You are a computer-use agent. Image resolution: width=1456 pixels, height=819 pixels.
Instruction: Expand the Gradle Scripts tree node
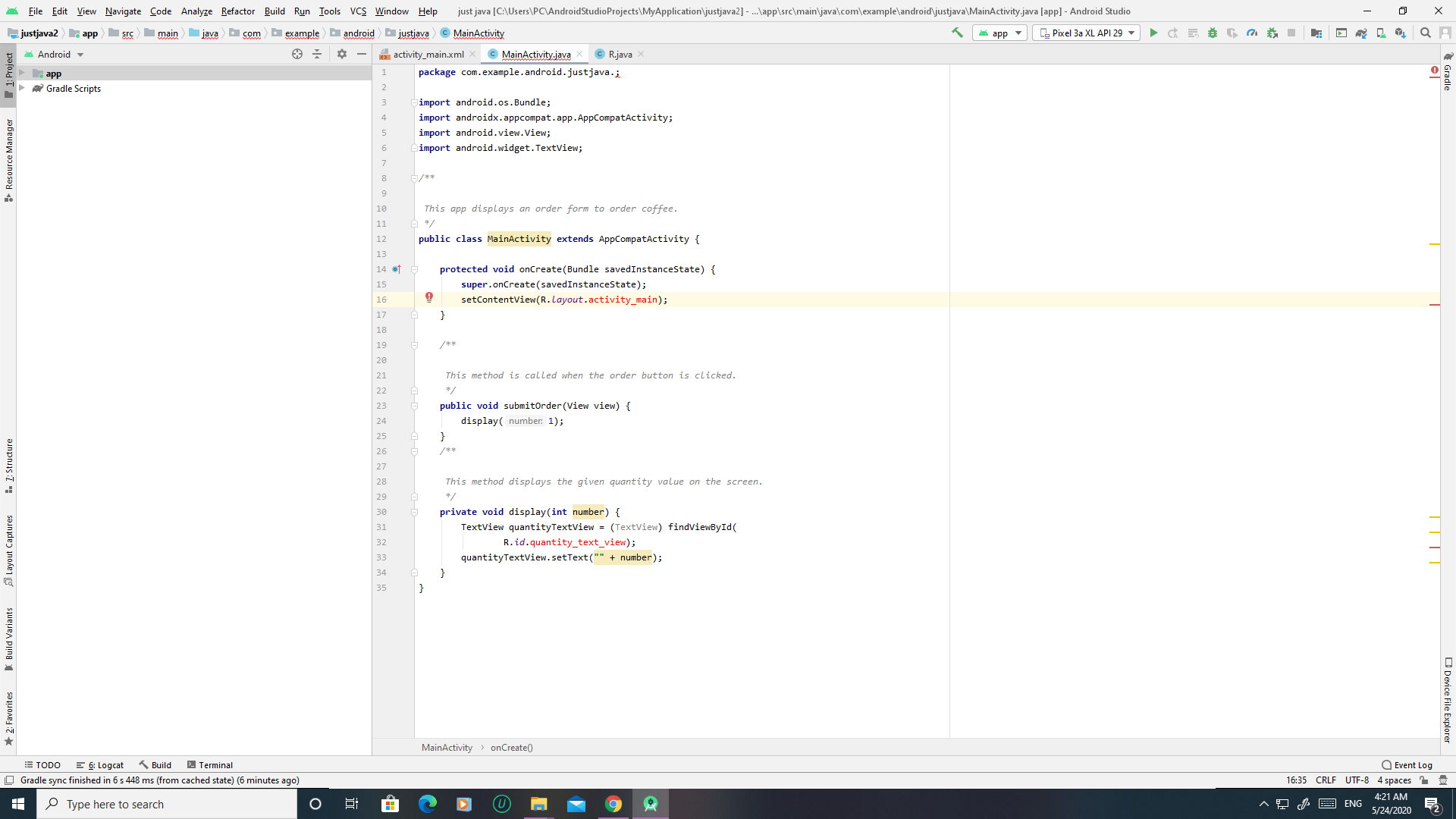pyautogui.click(x=22, y=88)
